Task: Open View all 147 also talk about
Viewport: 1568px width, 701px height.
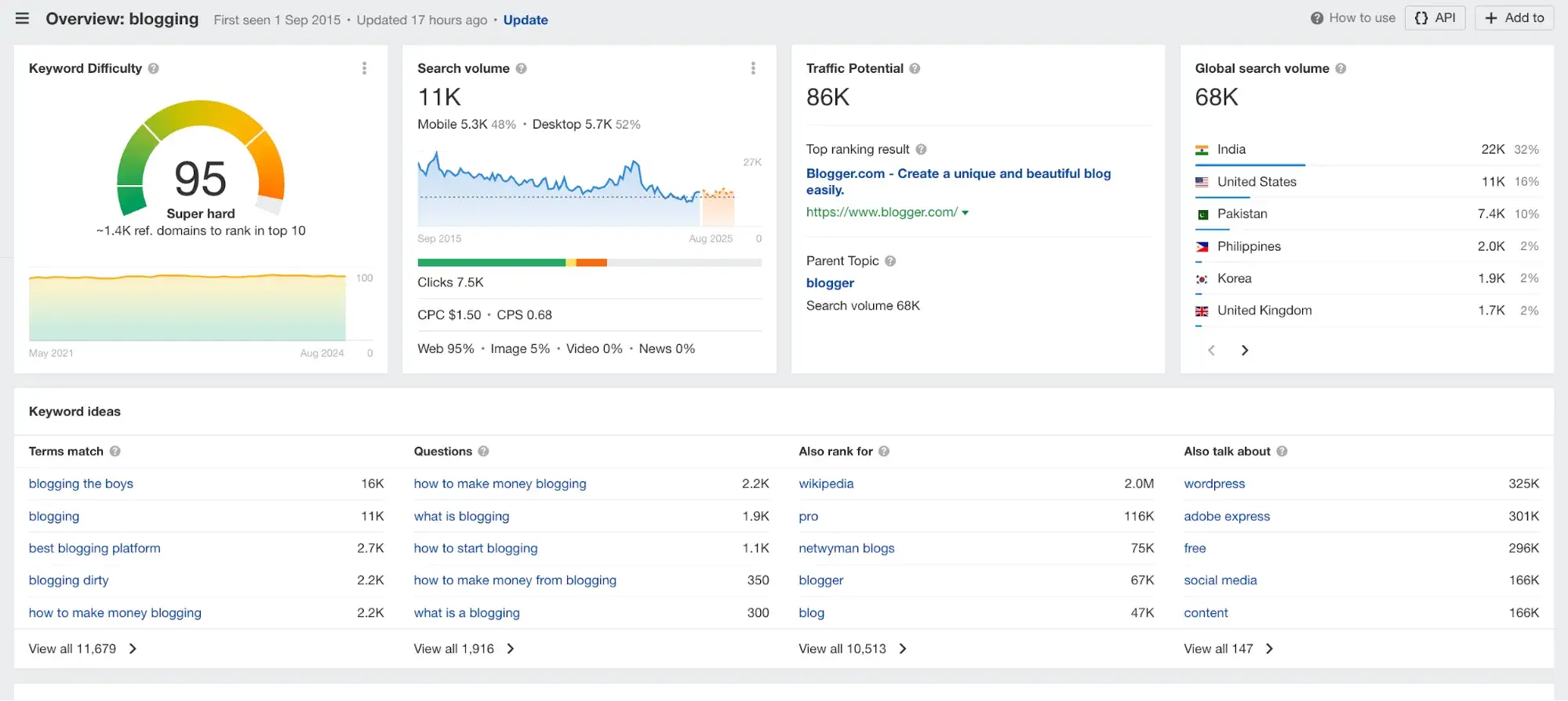Action: click(x=1228, y=648)
